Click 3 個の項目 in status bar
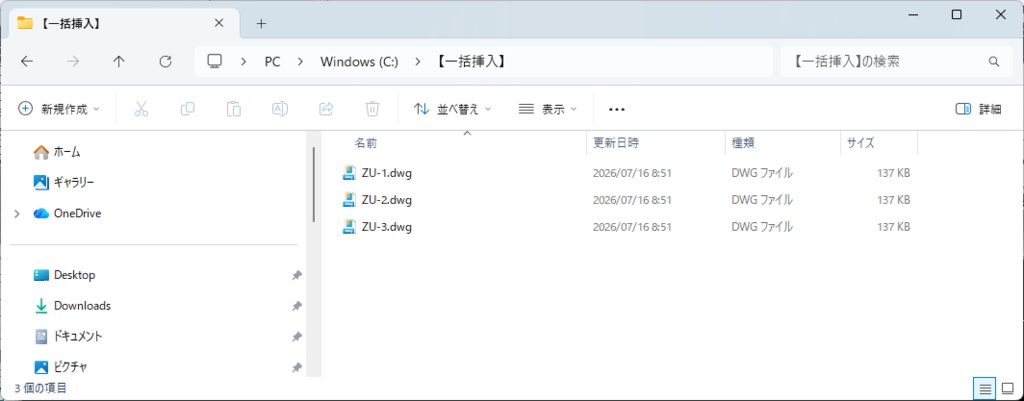 (40, 389)
